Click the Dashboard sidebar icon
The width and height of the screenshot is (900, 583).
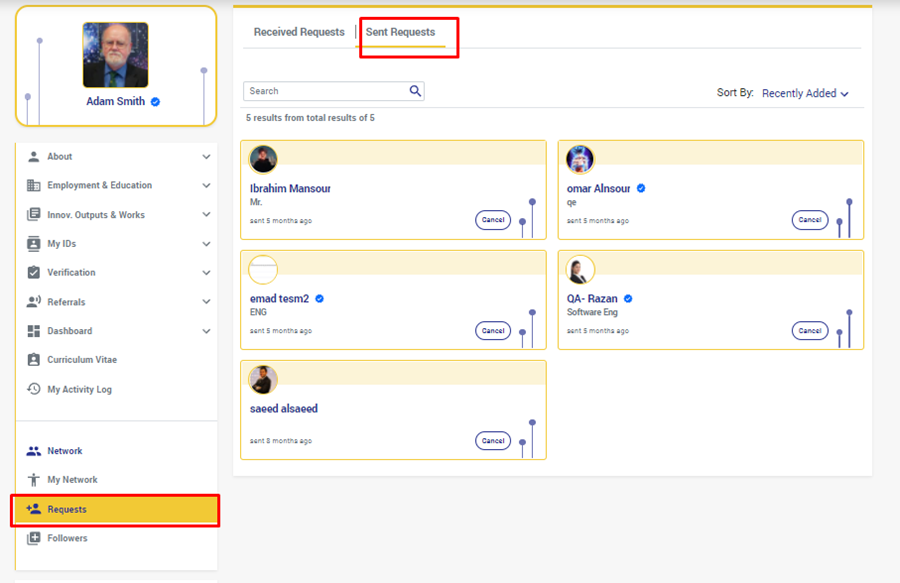click(34, 331)
